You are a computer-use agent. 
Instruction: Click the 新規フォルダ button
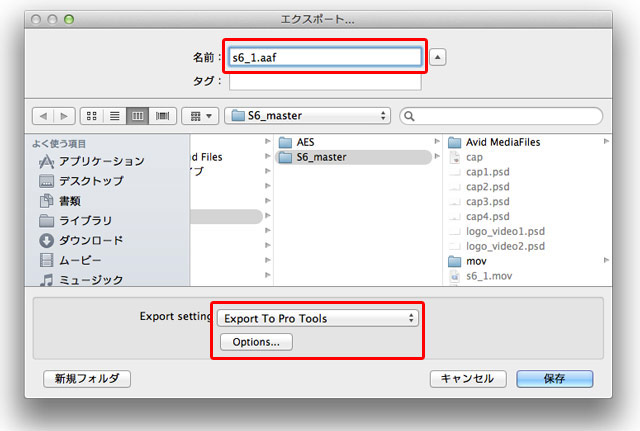[x=87, y=379]
